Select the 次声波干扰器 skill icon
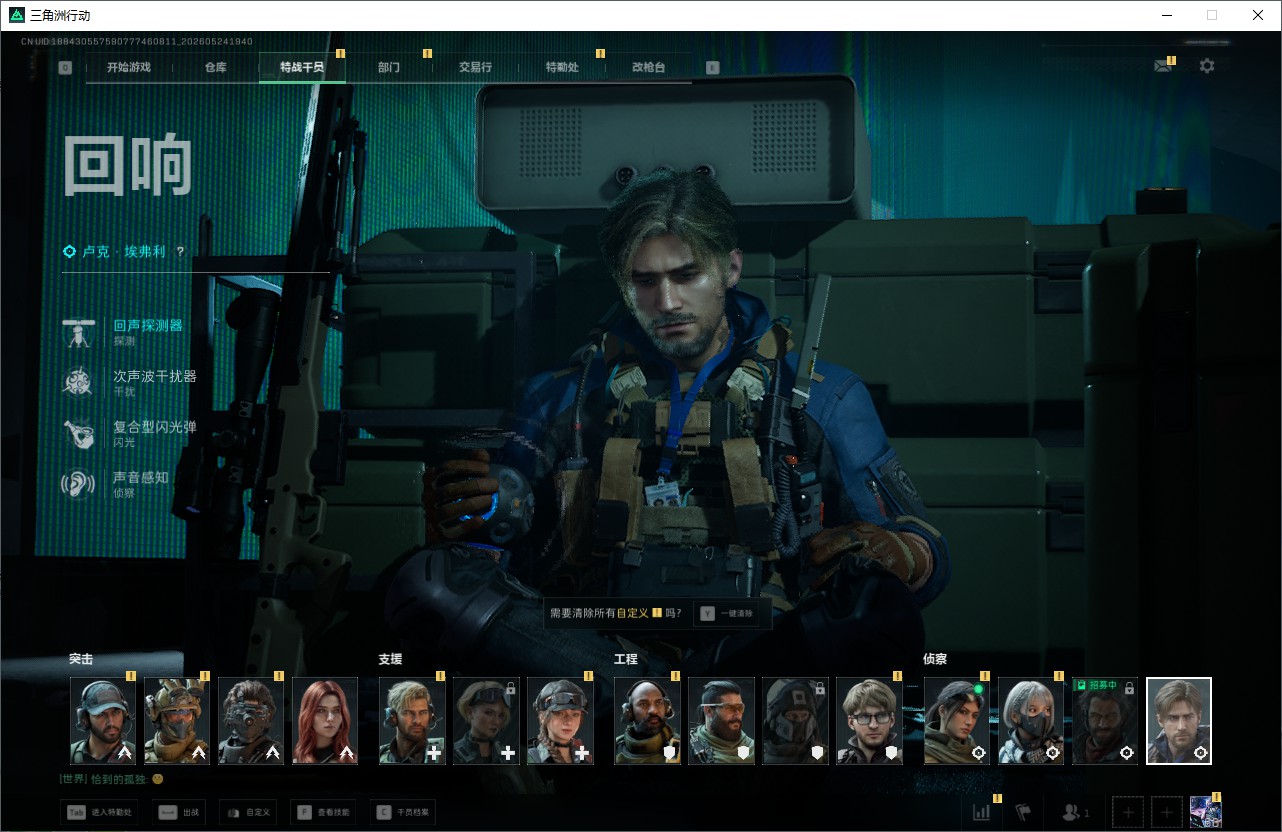Image resolution: width=1282 pixels, height=832 pixels. (x=77, y=383)
